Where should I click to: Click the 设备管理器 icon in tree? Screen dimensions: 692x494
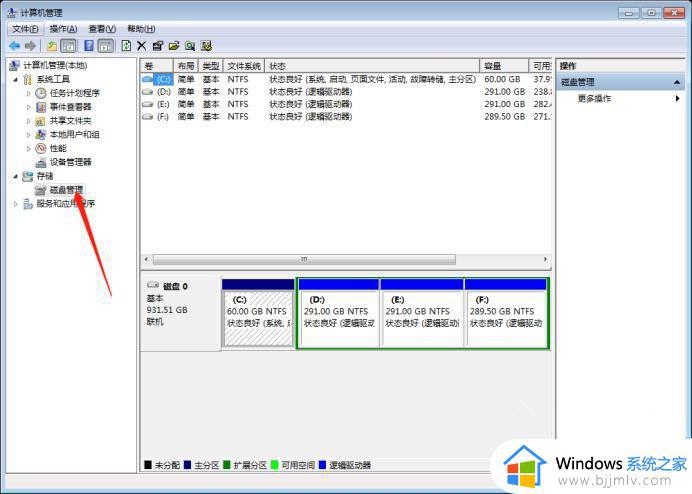click(x=41, y=162)
